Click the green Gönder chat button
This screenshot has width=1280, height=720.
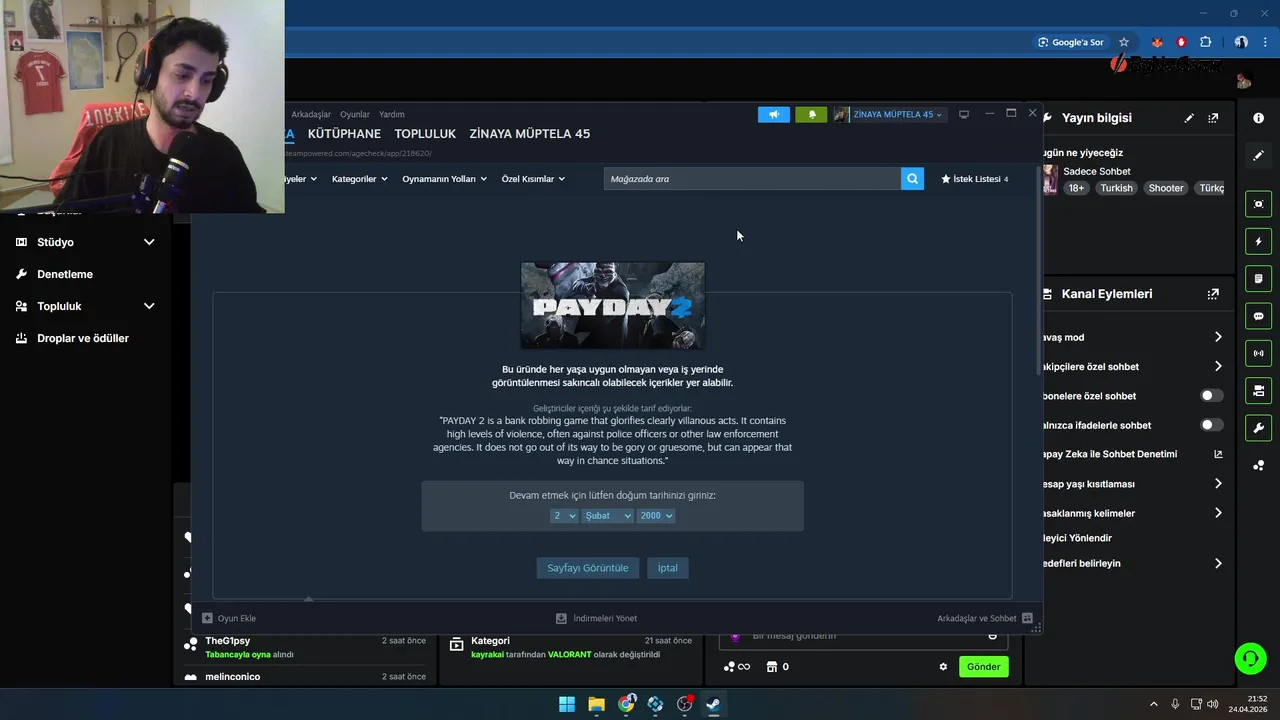coord(983,667)
